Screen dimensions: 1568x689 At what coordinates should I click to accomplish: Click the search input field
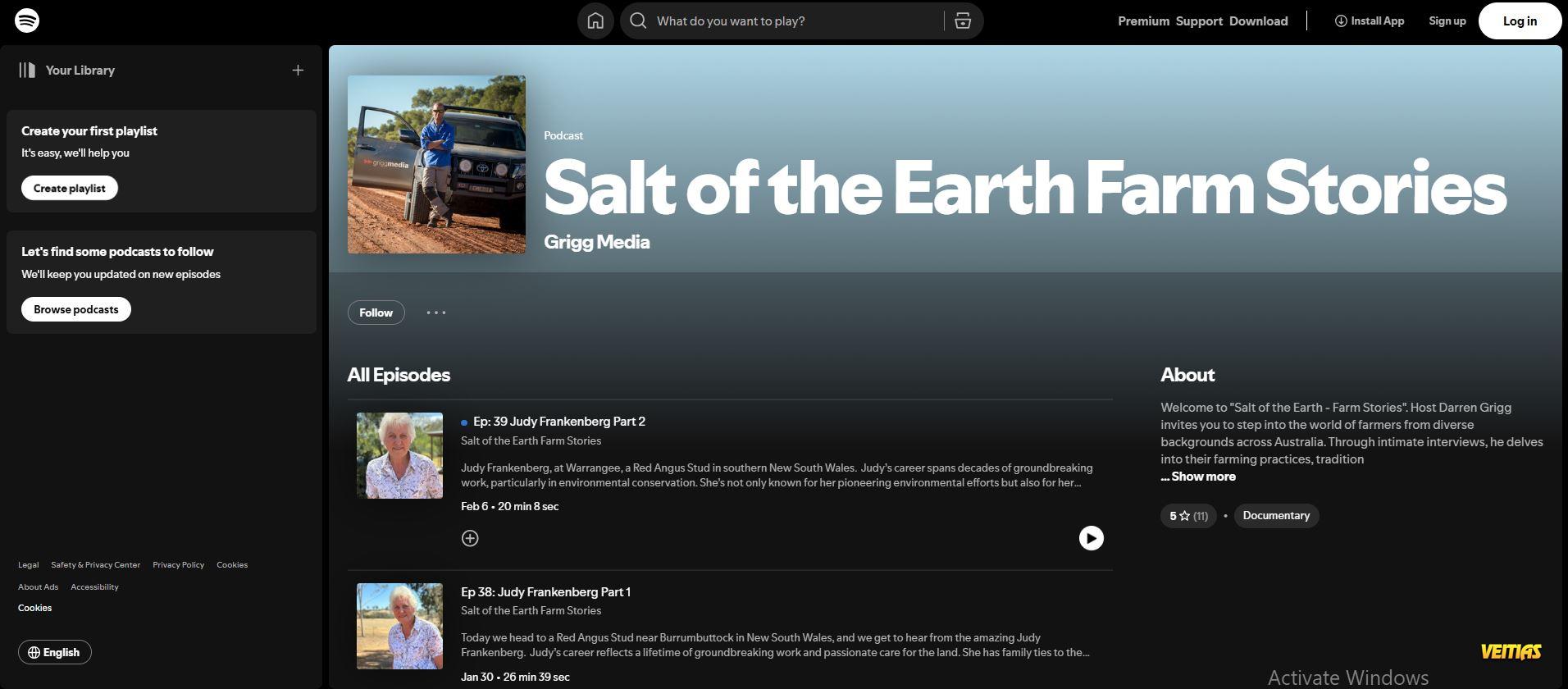795,21
